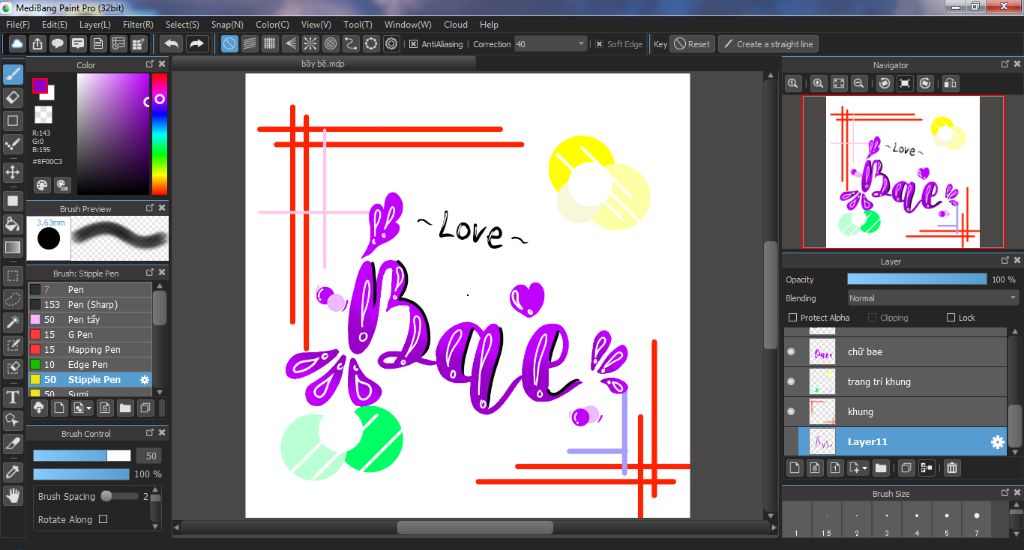Select the Move tool
Viewport: 1024px width, 550px height.
click(x=12, y=172)
